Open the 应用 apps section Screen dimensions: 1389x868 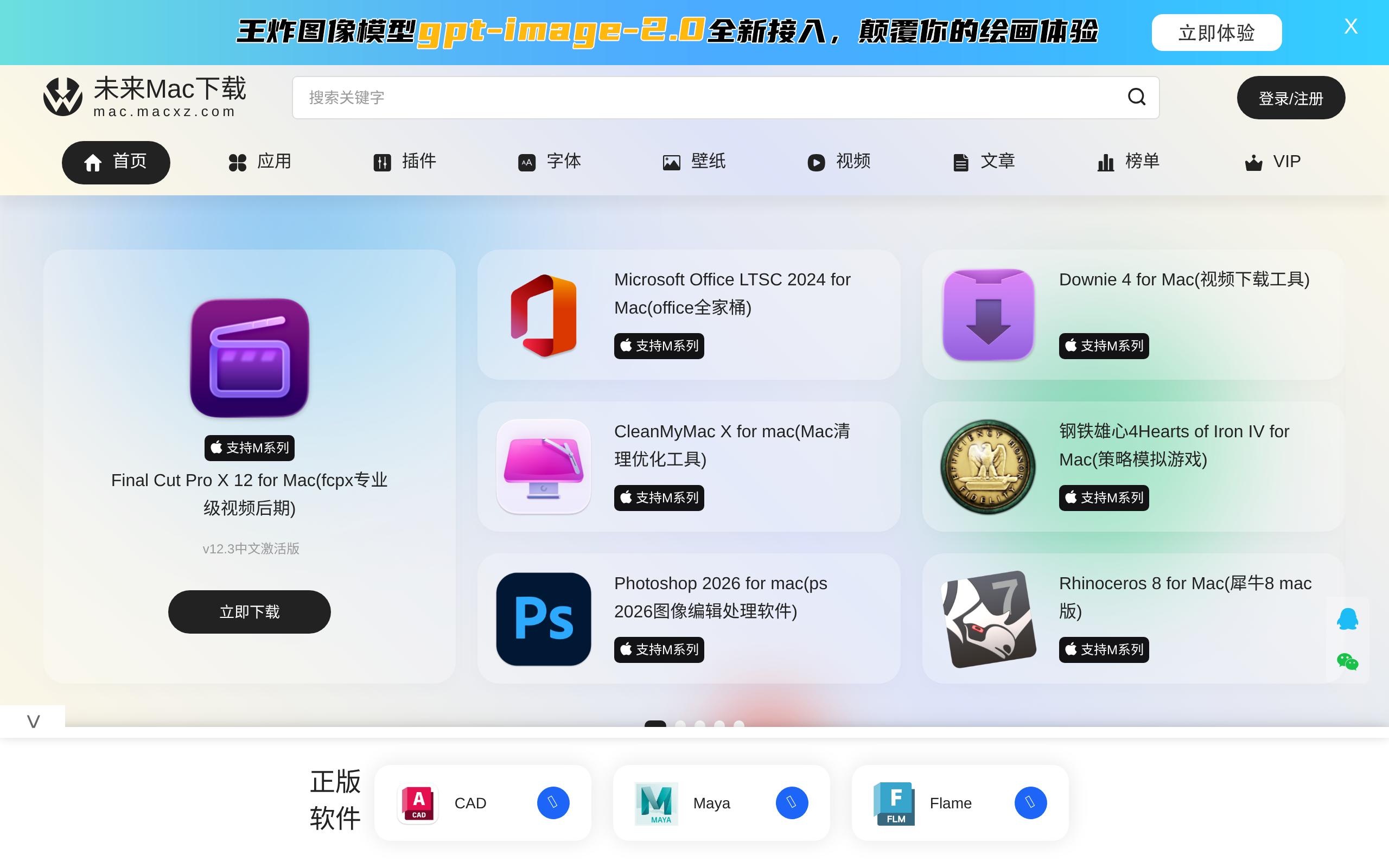pyautogui.click(x=260, y=162)
